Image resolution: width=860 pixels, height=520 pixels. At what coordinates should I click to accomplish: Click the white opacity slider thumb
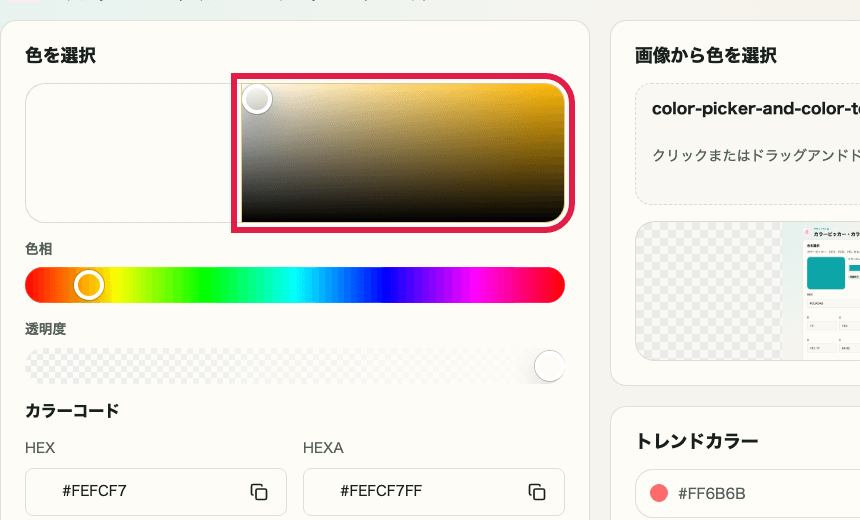(549, 366)
